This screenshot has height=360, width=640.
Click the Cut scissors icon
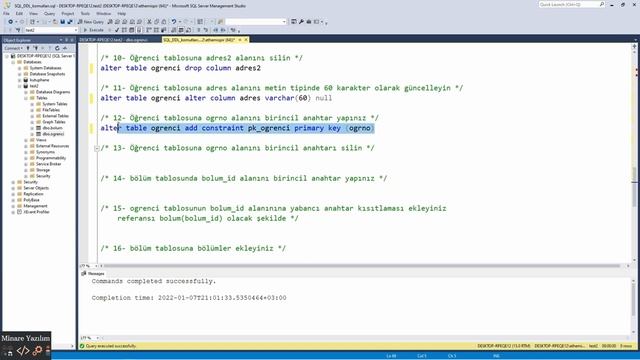(149, 22)
